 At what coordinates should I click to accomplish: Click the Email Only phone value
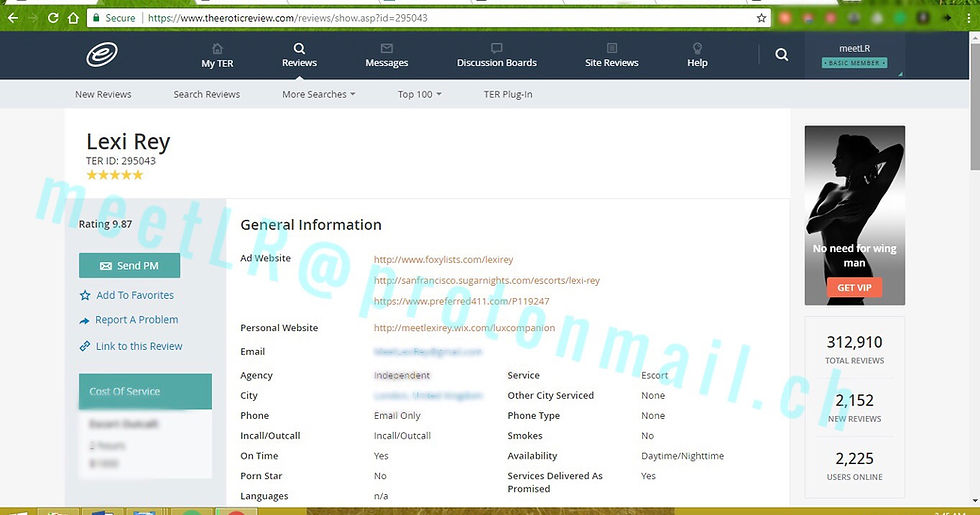397,416
